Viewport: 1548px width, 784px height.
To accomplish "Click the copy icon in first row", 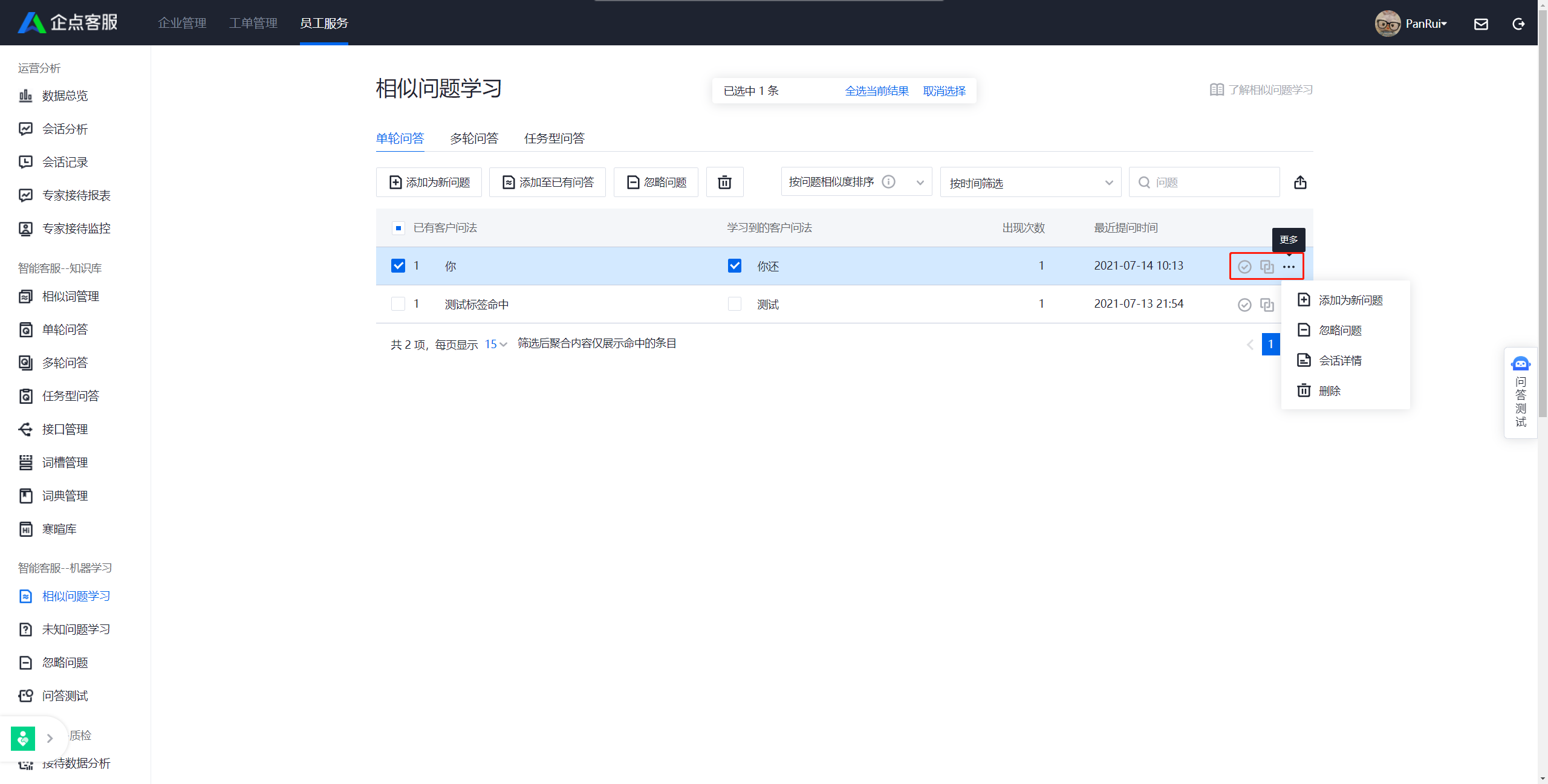I will [1266, 267].
